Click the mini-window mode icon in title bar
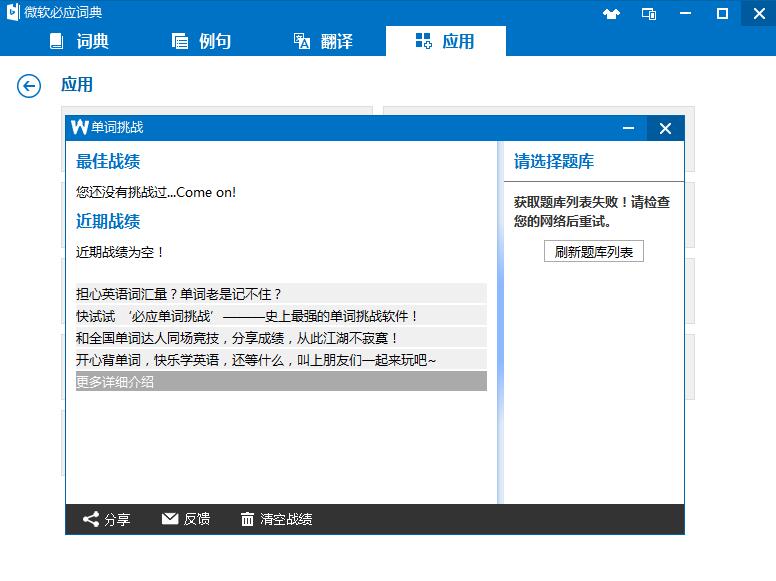Viewport: 776px width, 581px height. 649,13
